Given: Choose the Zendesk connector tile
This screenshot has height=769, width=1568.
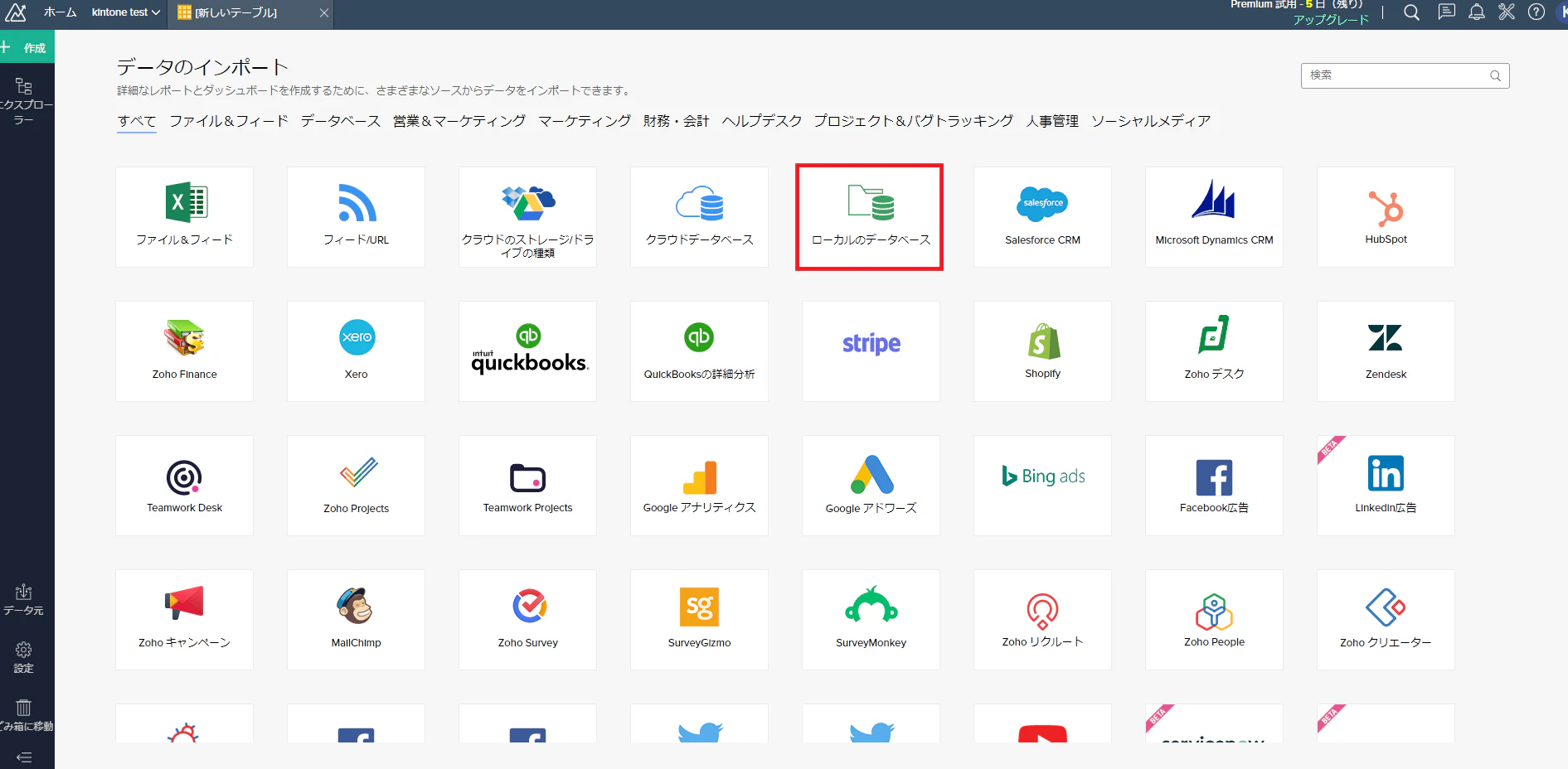Looking at the screenshot, I should 1386,351.
